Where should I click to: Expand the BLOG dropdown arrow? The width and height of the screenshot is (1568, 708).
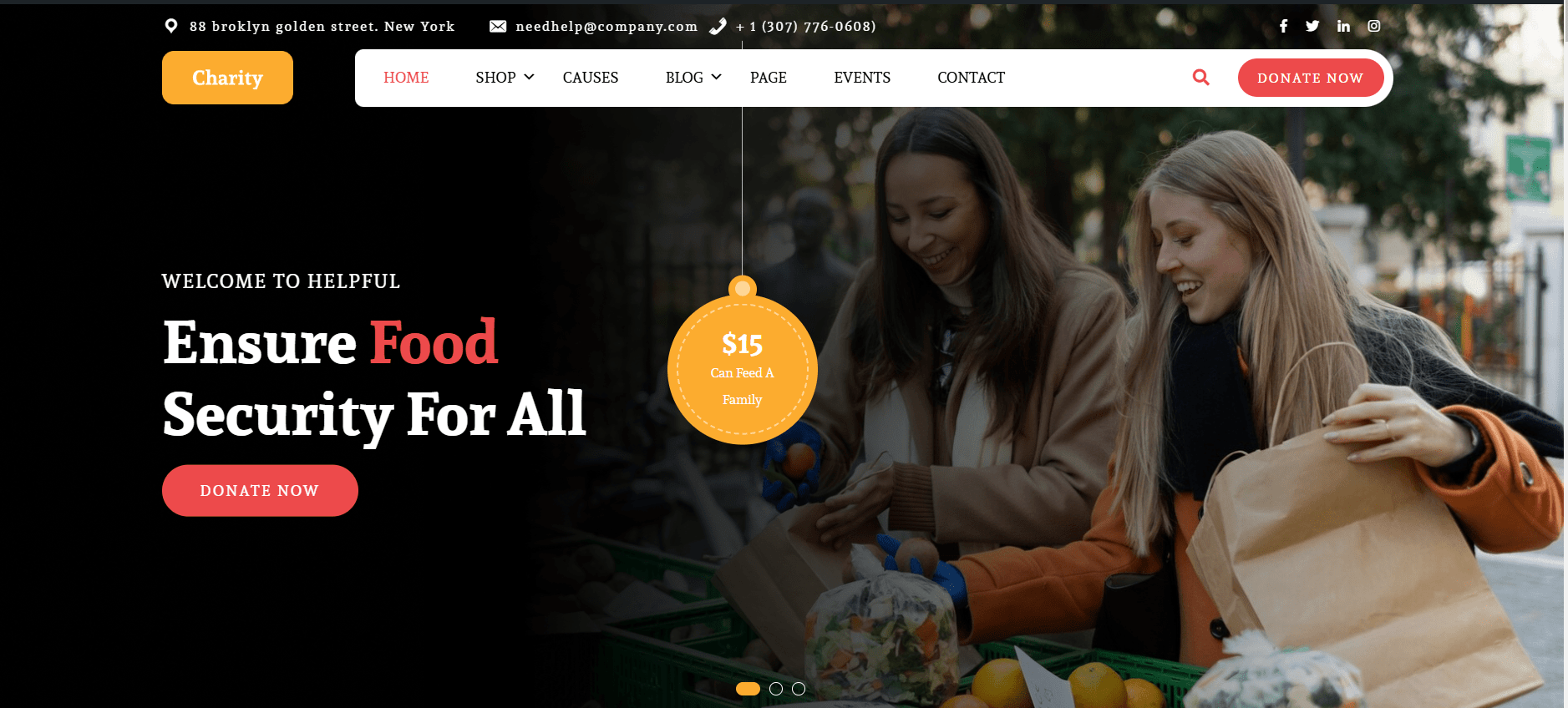click(716, 77)
